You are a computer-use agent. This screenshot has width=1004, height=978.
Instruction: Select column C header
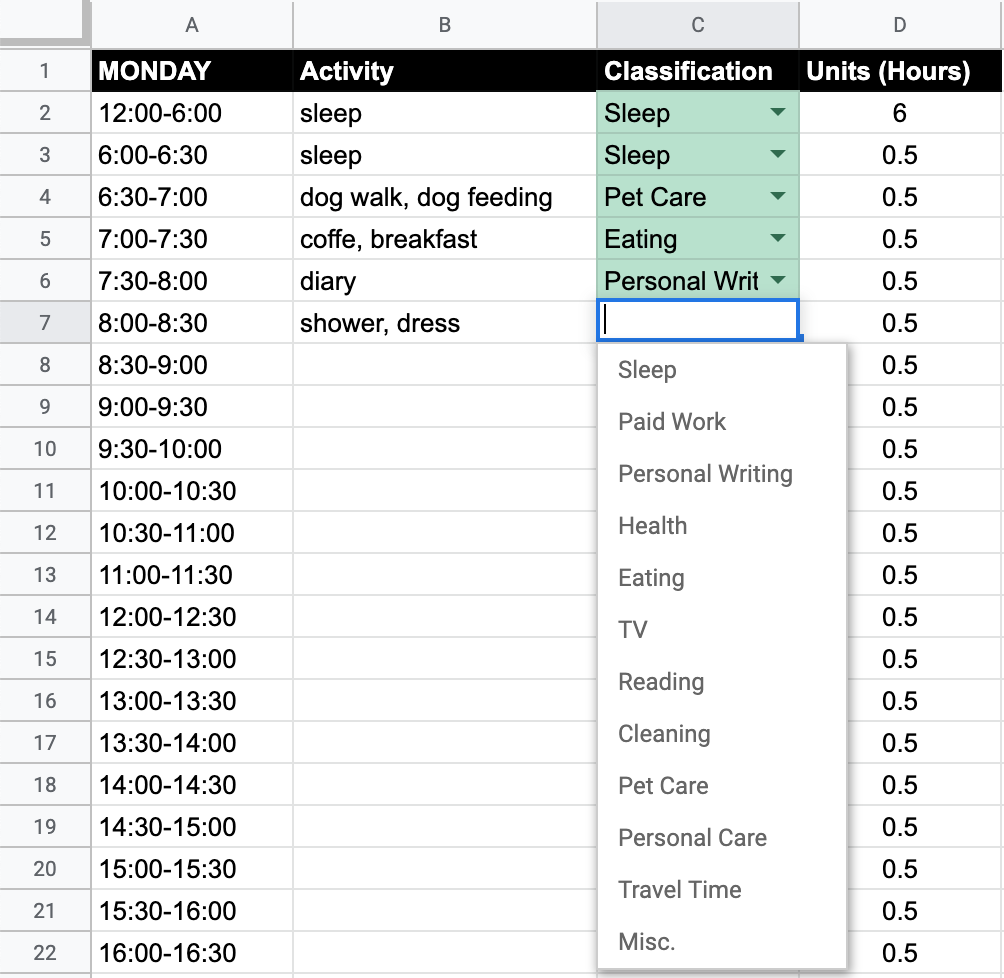(x=698, y=24)
